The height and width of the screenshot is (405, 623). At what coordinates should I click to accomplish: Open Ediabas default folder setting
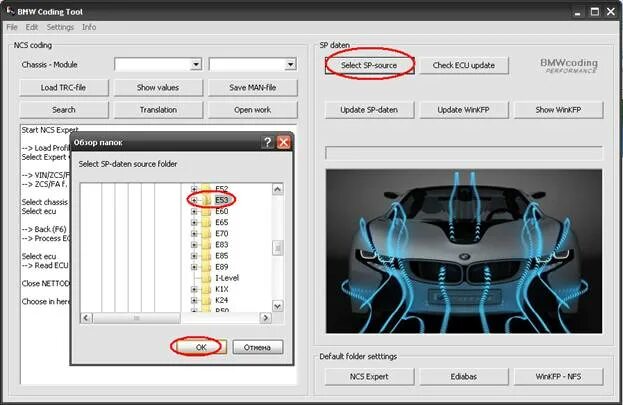(x=464, y=376)
